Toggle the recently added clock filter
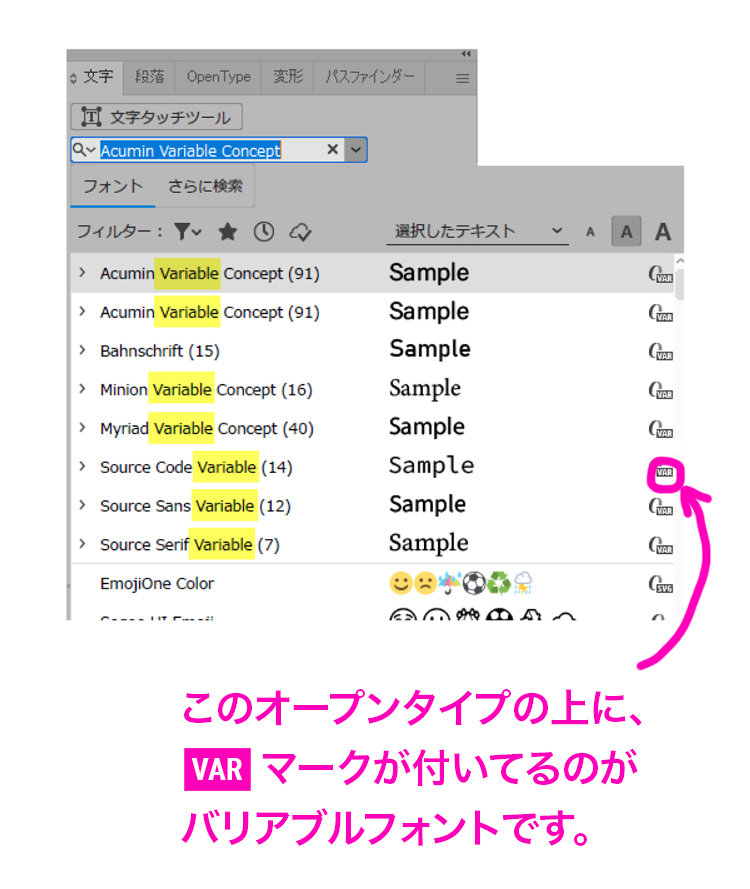The width and height of the screenshot is (750, 889). tap(264, 231)
